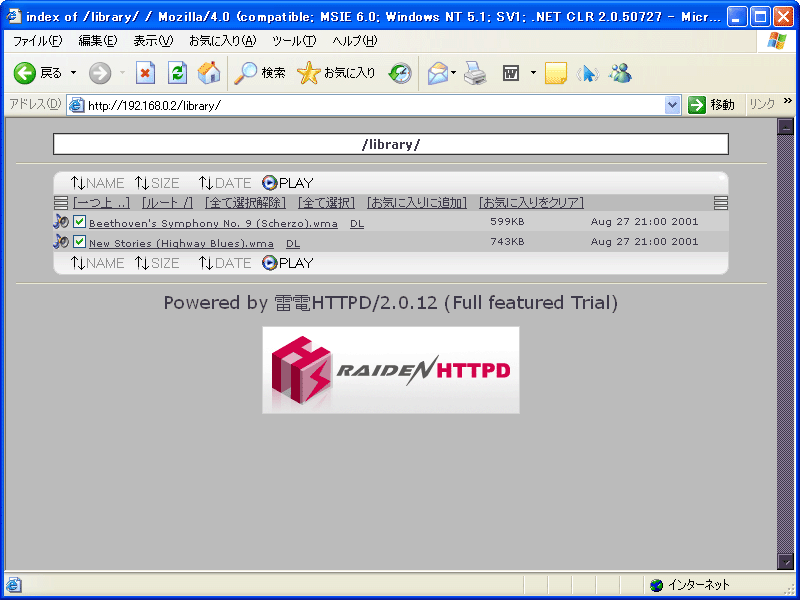
Task: Expand the Mail button dropdown arrow
Action: pyautogui.click(x=453, y=73)
